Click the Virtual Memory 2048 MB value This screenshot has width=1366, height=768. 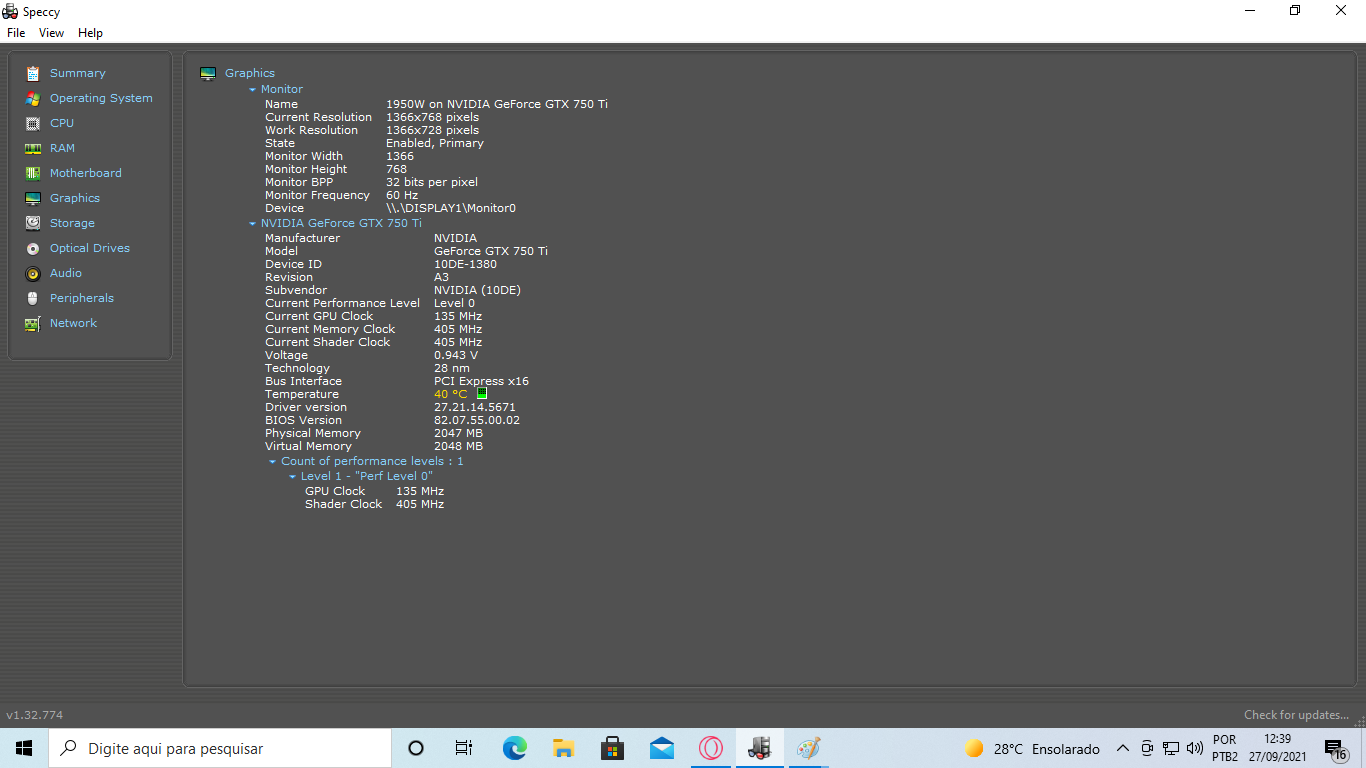point(458,446)
